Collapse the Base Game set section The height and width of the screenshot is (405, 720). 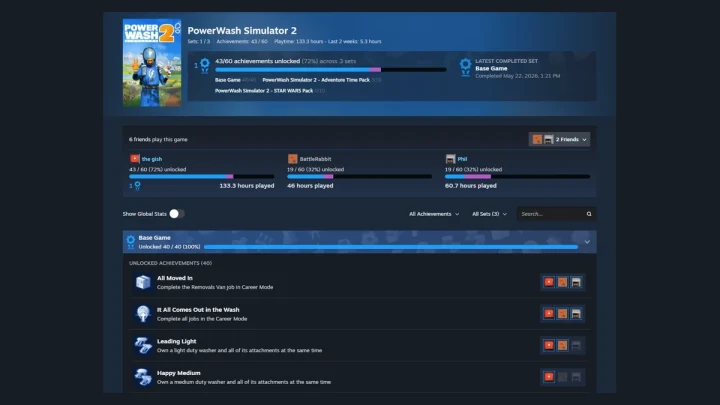click(587, 242)
